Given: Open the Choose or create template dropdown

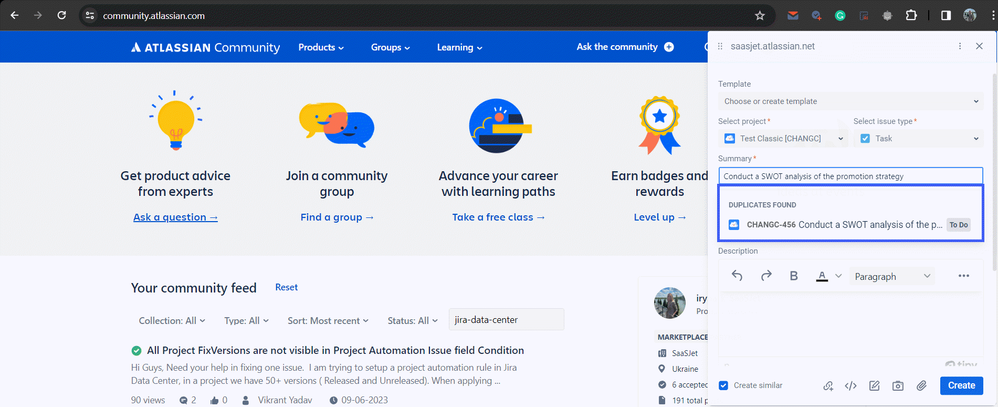Looking at the screenshot, I should [851, 101].
